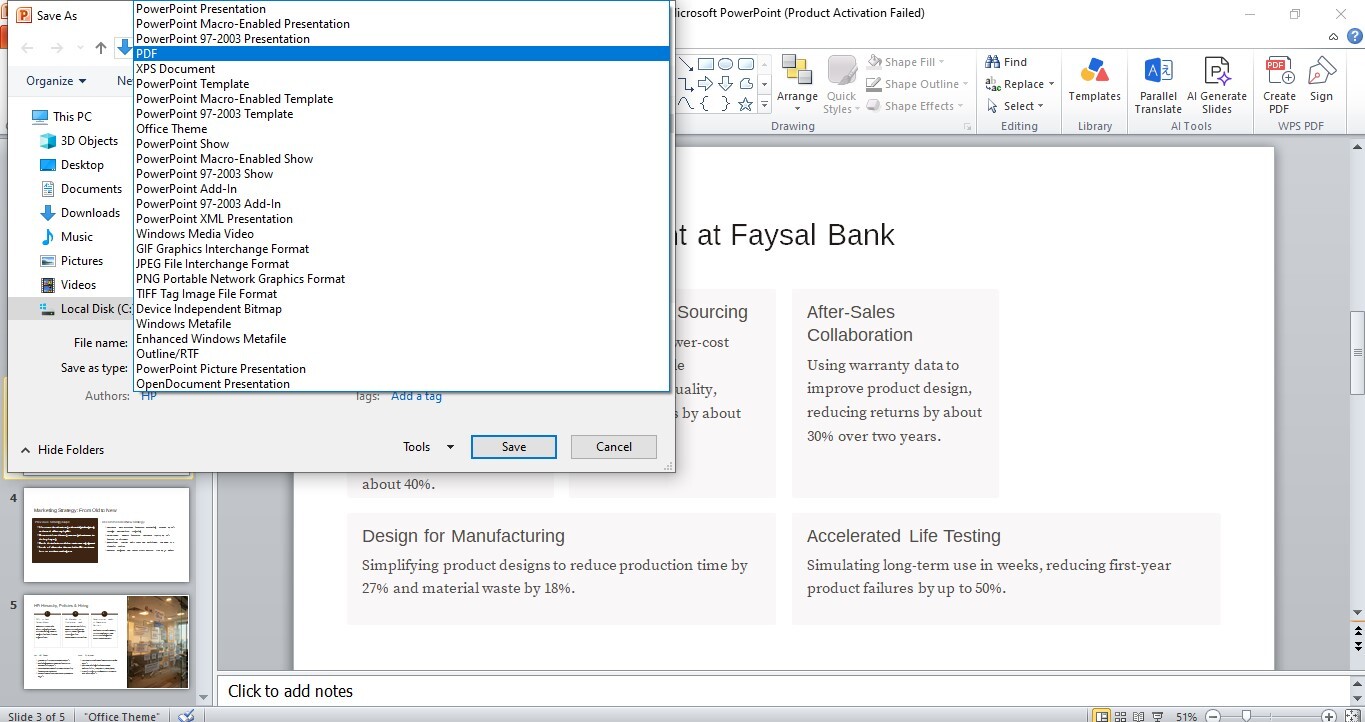Choose OpenDocument Presentation format

tap(402, 384)
